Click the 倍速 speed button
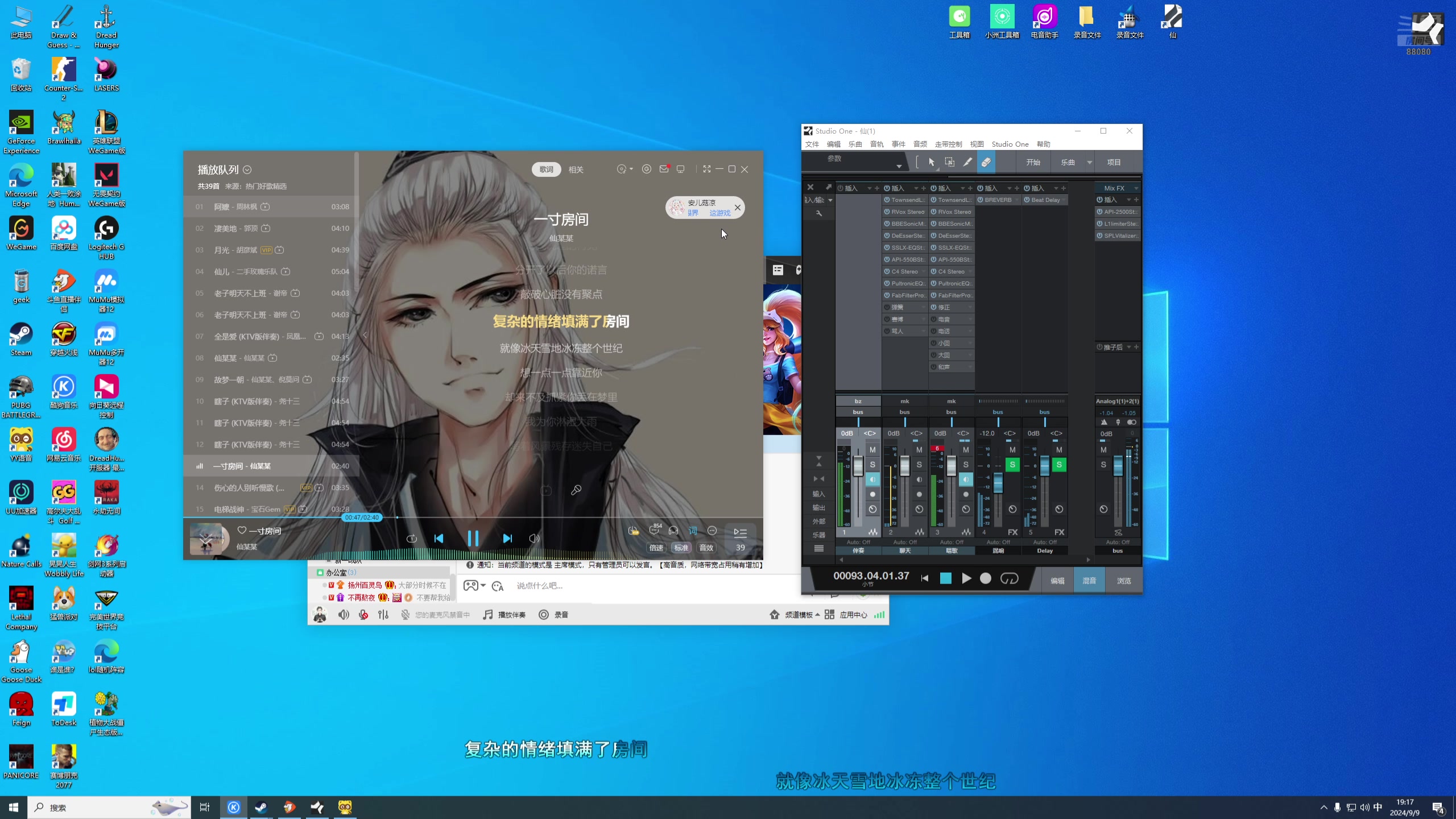Image resolution: width=1456 pixels, height=819 pixels. click(x=656, y=548)
